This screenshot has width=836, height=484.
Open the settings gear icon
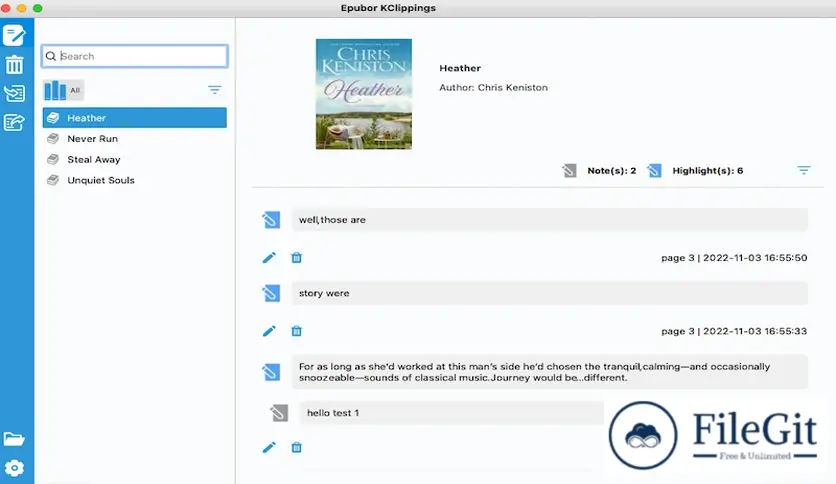[14, 468]
